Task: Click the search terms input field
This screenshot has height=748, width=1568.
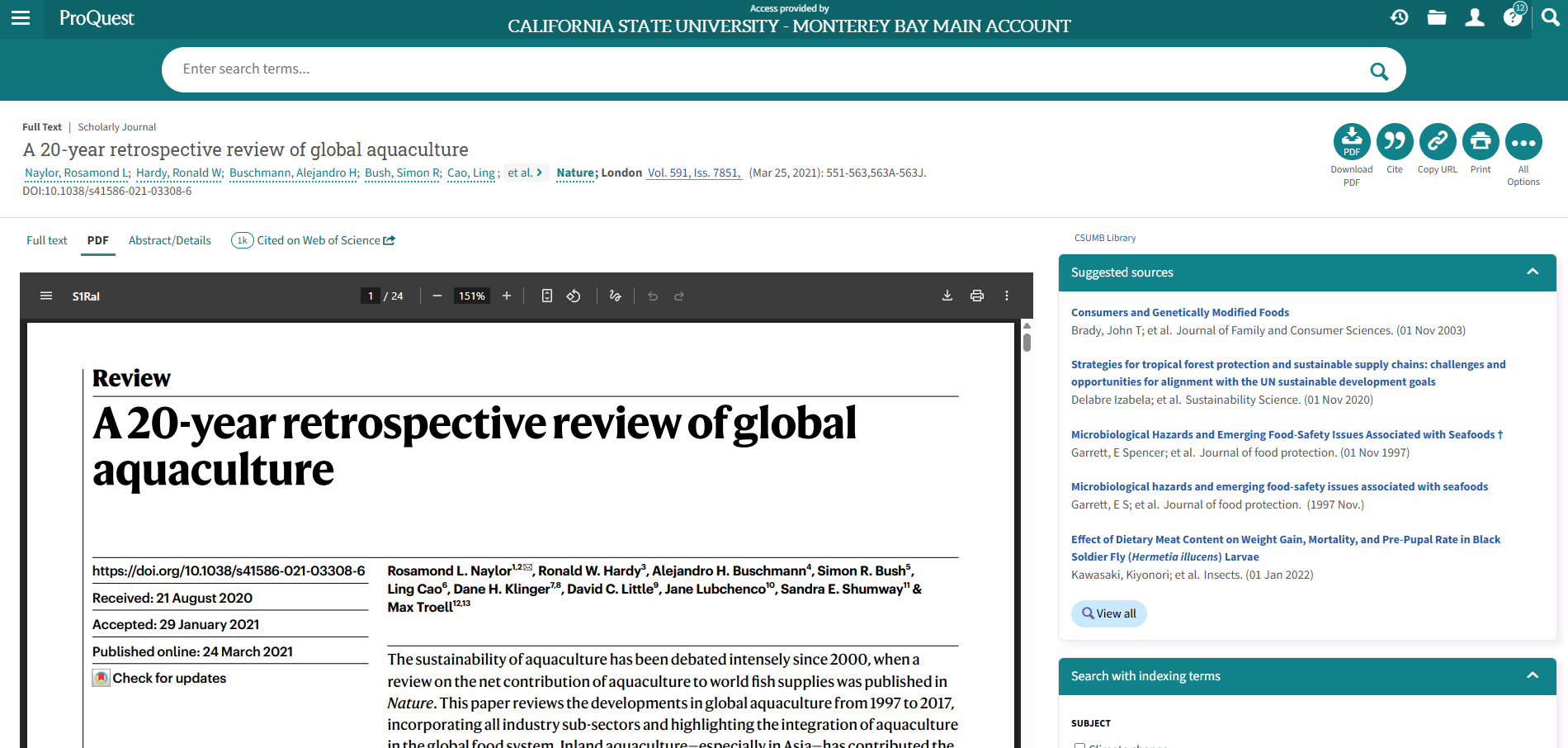Action: pyautogui.click(x=767, y=69)
